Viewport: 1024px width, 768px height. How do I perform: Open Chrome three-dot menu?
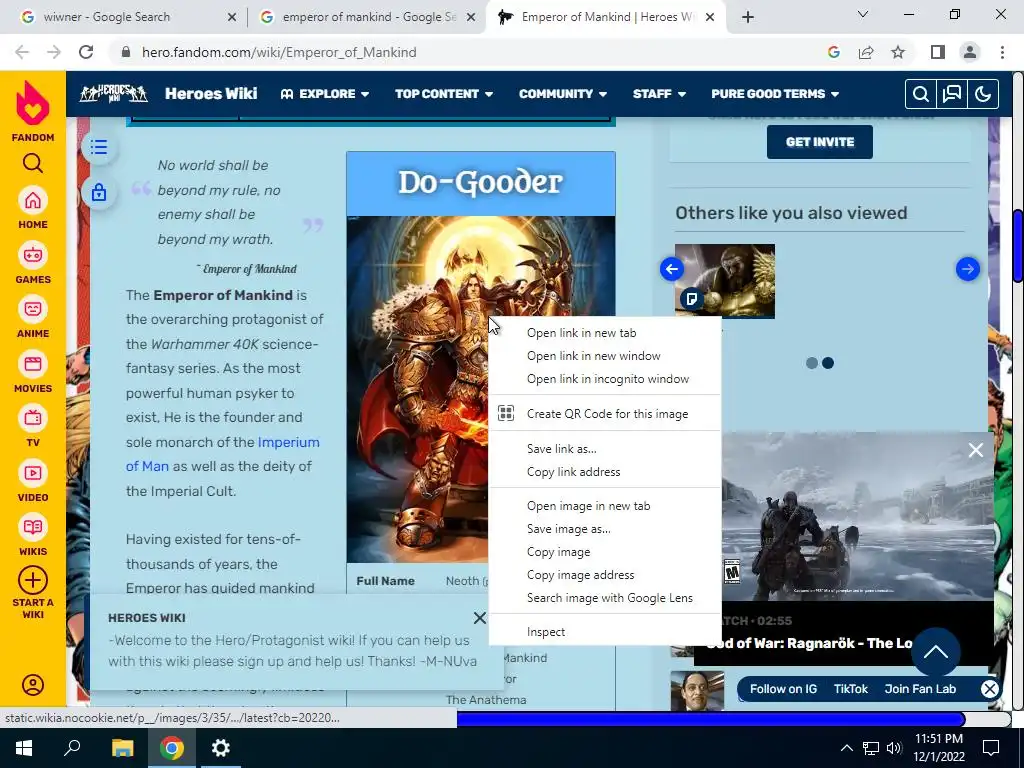(x=1002, y=52)
